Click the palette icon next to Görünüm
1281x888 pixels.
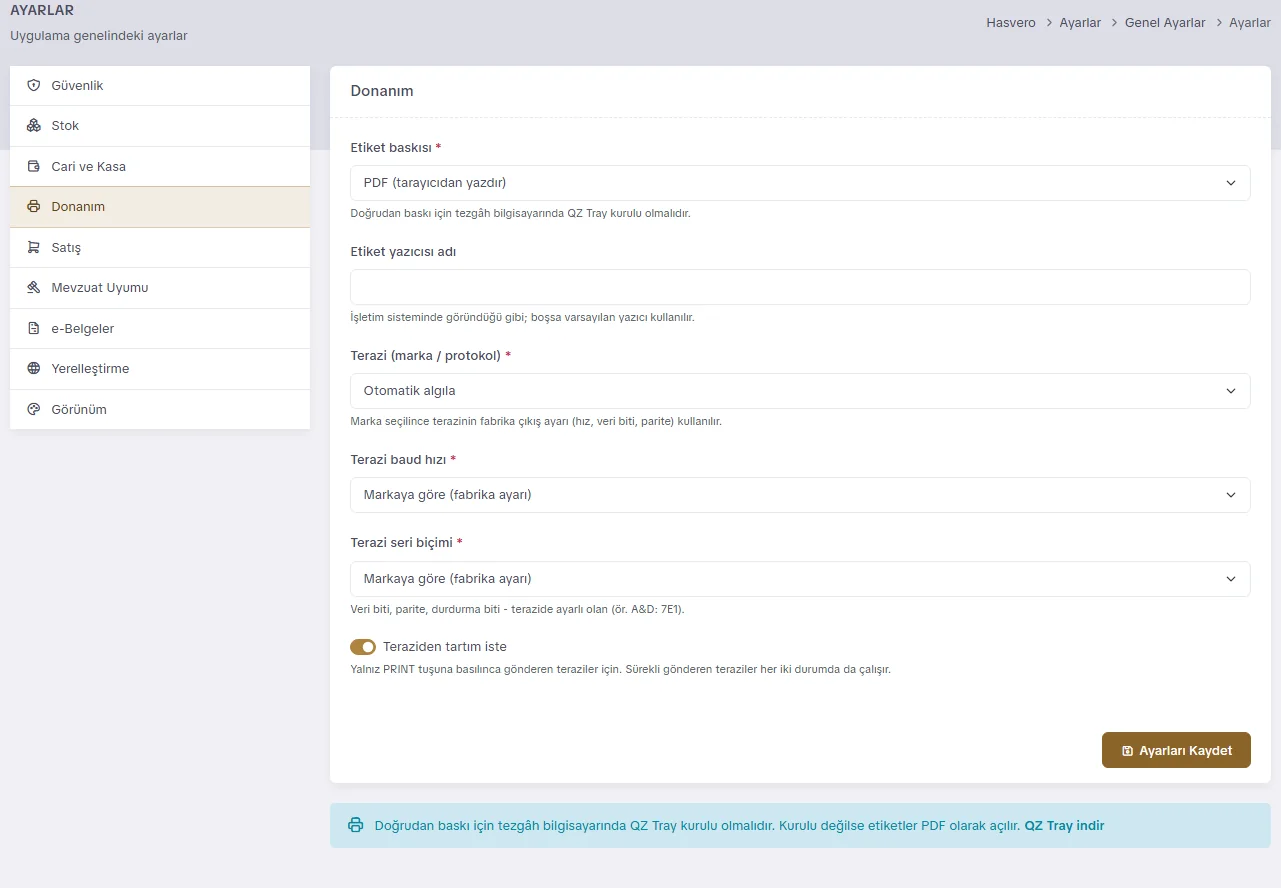pos(33,410)
